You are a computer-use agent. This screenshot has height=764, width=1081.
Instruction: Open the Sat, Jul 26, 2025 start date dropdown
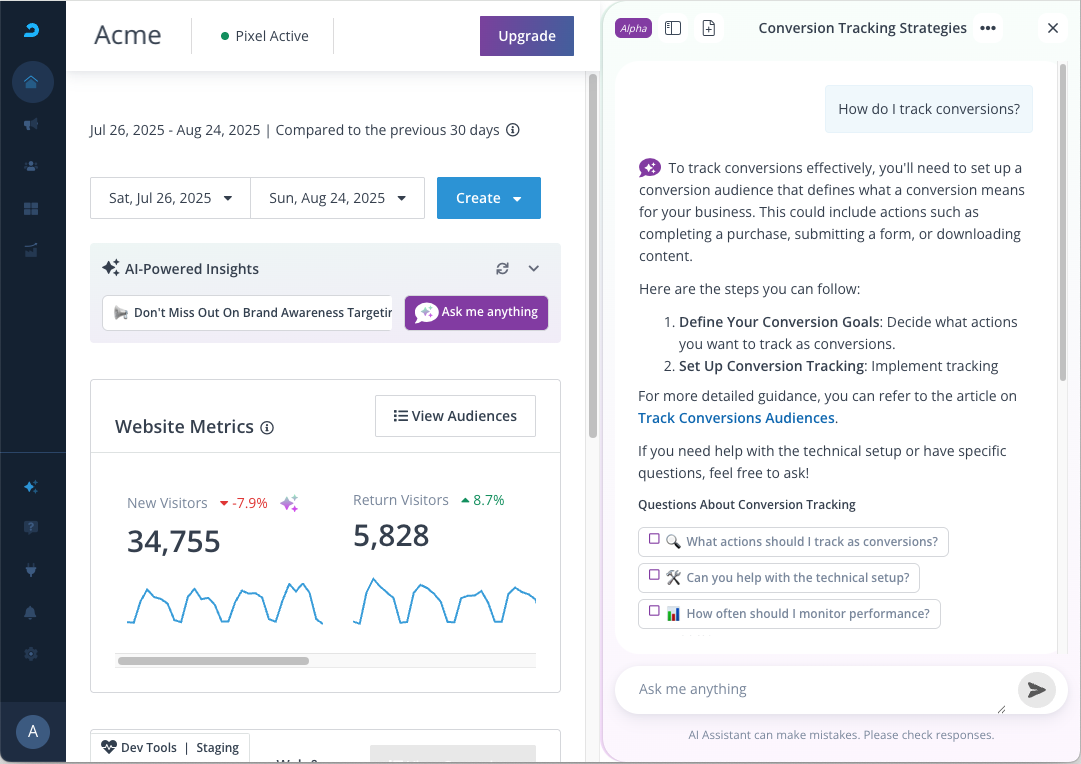(x=170, y=198)
